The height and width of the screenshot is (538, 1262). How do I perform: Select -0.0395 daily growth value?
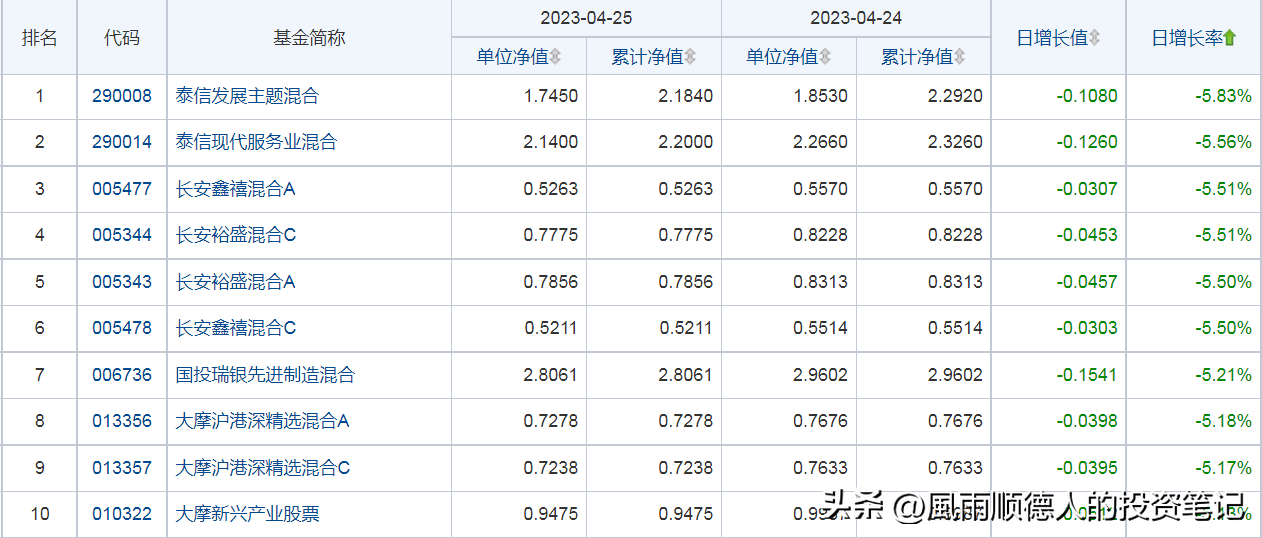pyautogui.click(x=1087, y=468)
